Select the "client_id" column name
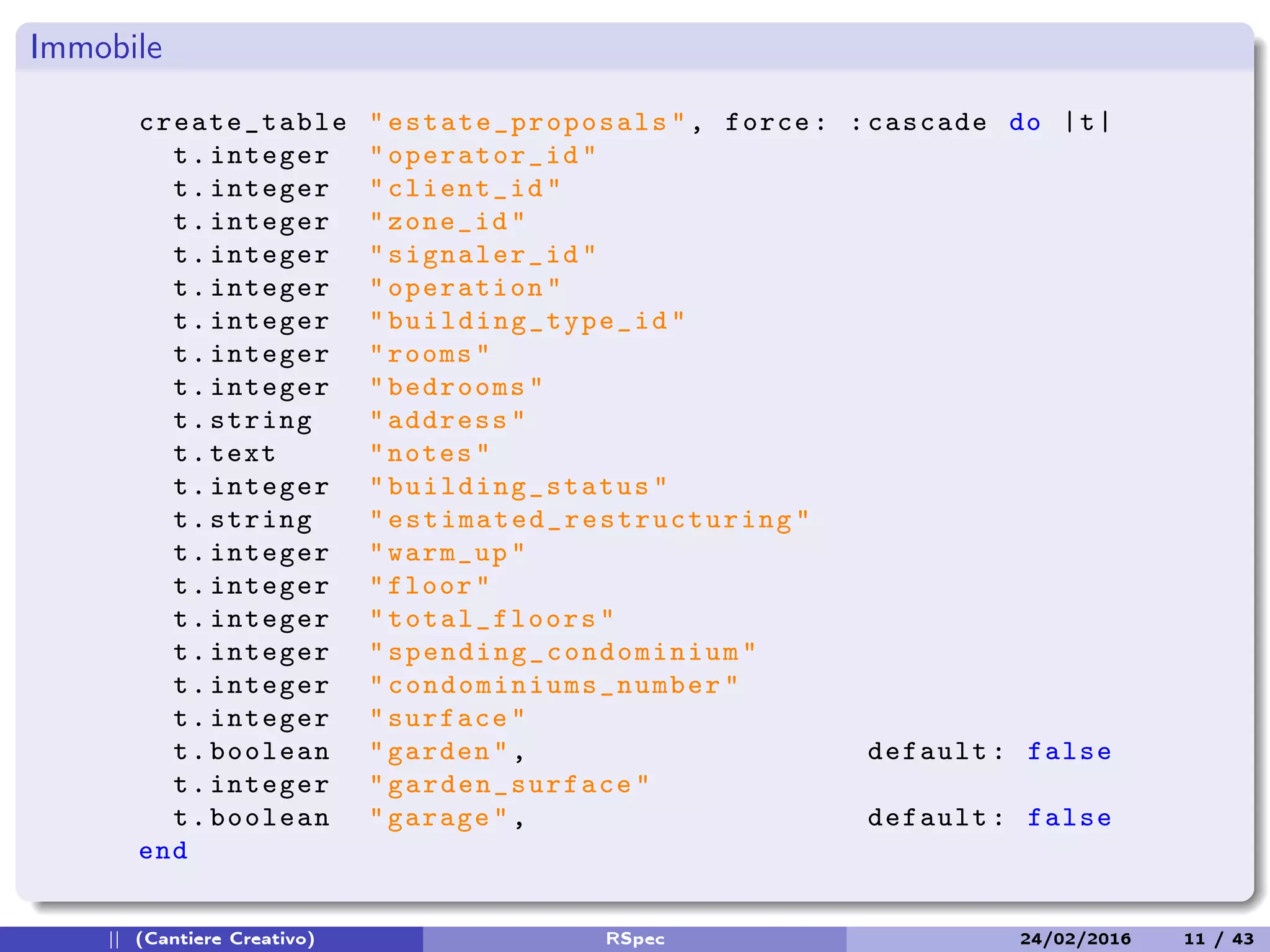This screenshot has height=952, width=1270. click(x=465, y=189)
